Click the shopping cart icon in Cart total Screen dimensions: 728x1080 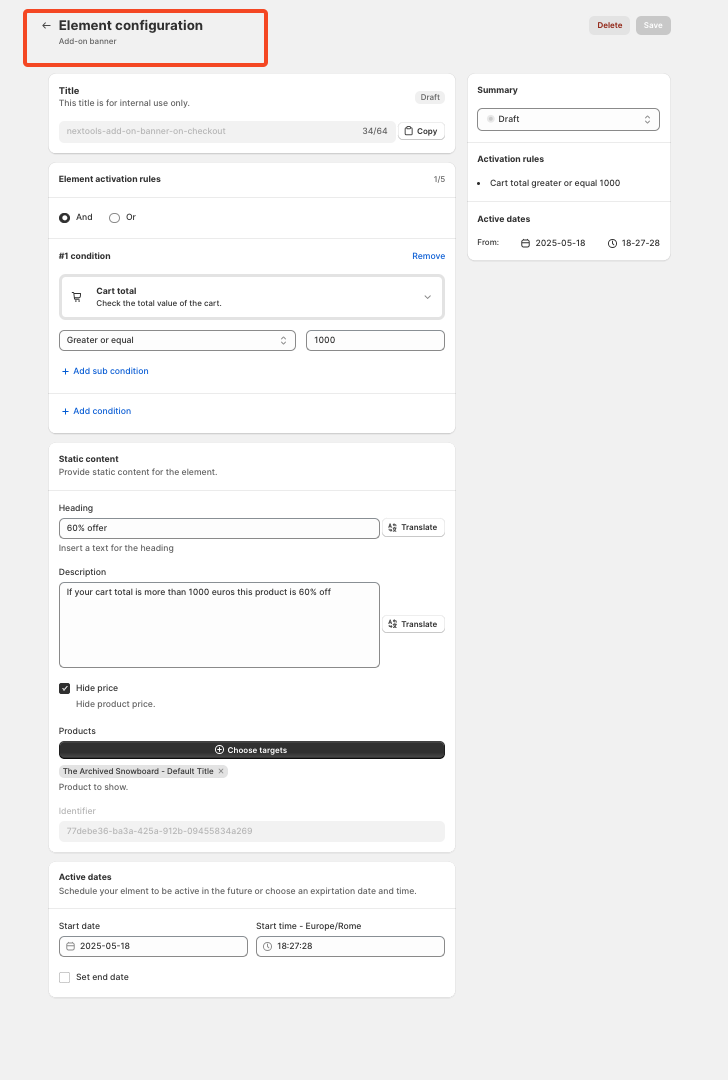click(x=77, y=297)
